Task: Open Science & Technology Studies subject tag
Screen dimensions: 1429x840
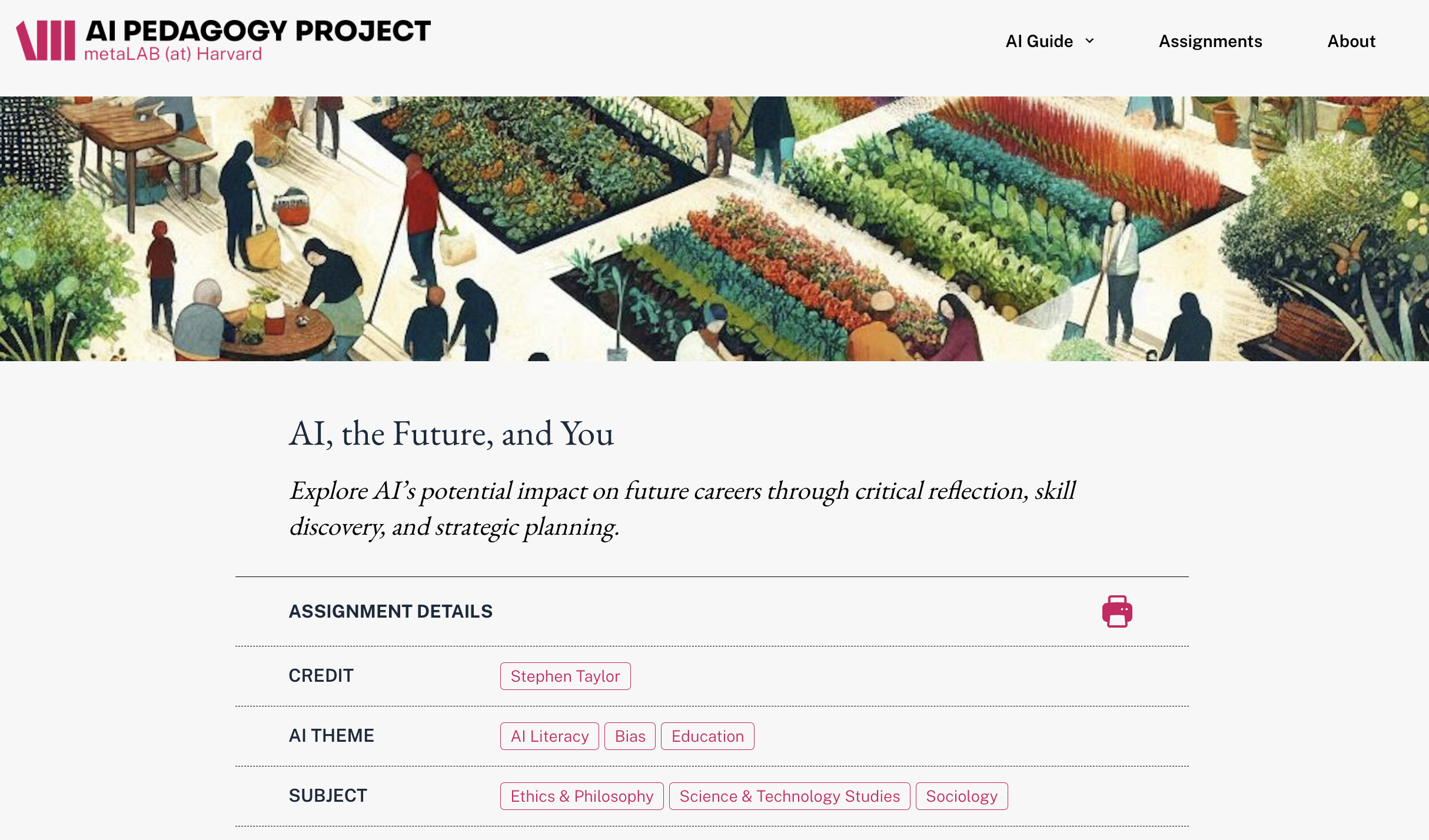Action: [789, 796]
